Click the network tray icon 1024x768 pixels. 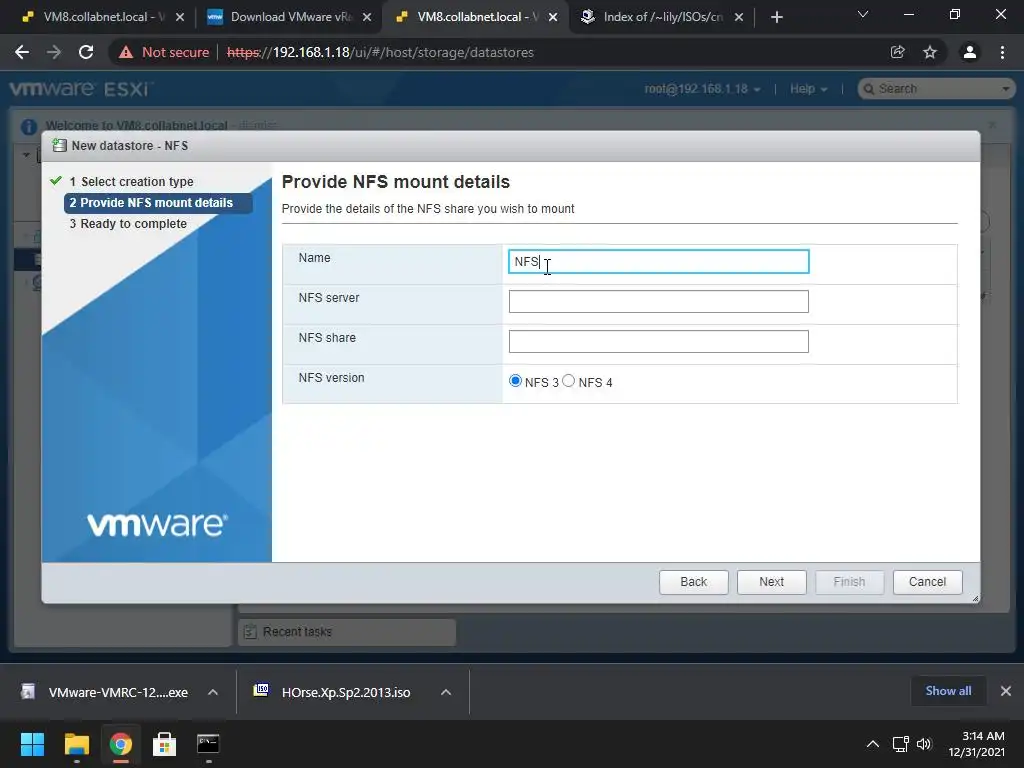pyautogui.click(x=901, y=744)
